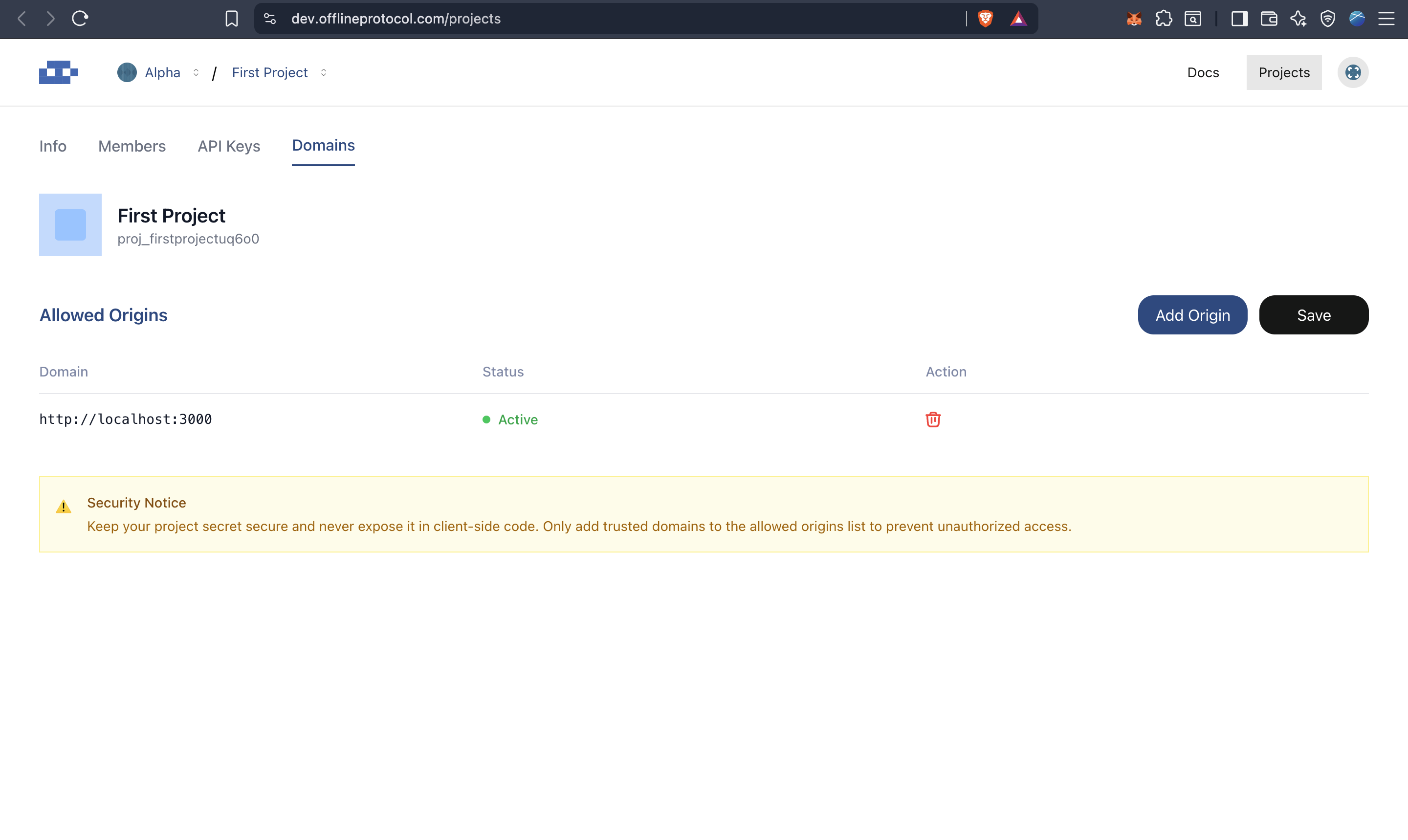Open the browser hamburger menu
Viewport: 1408px width, 840px height.
(x=1387, y=19)
